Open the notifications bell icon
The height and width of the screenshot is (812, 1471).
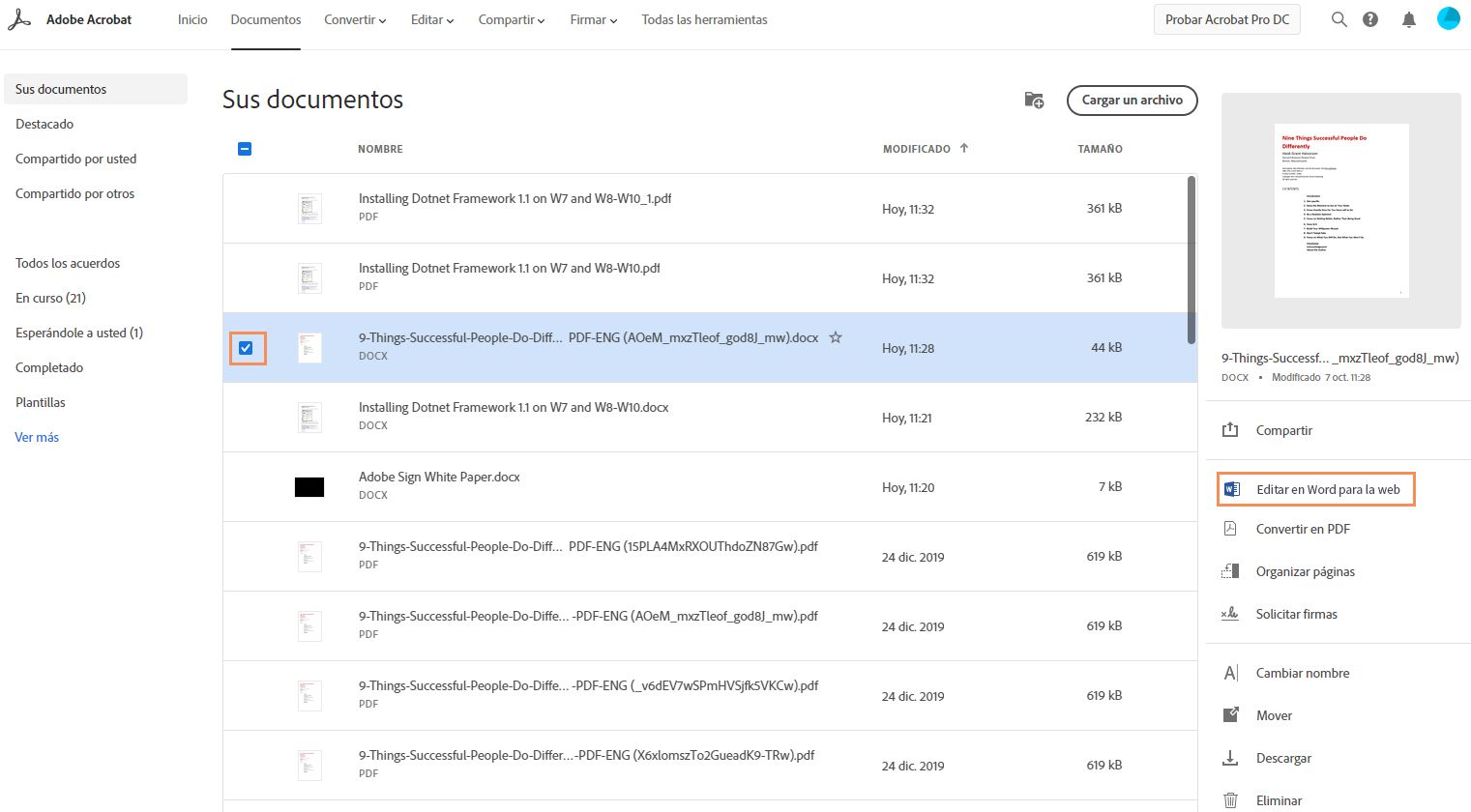tap(1409, 19)
